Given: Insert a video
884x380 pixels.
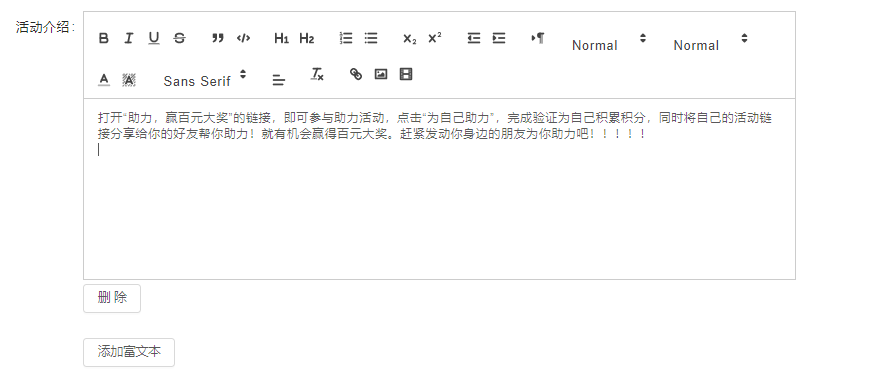Looking at the screenshot, I should [x=406, y=74].
